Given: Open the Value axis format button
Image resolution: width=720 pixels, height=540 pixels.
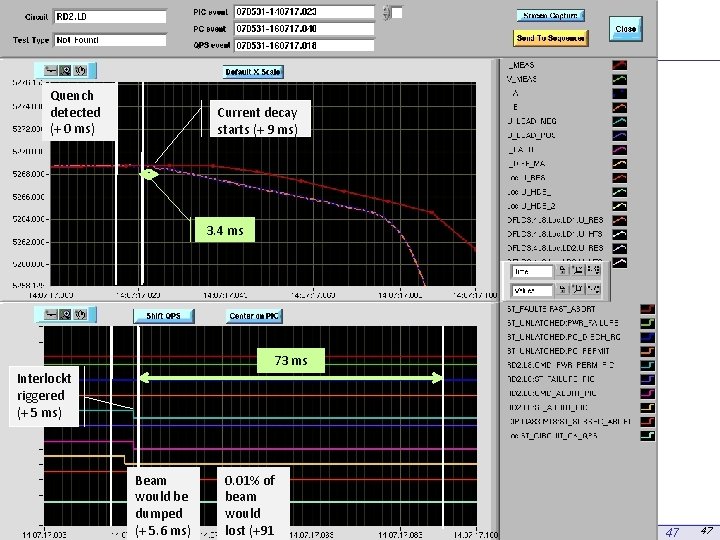Looking at the screenshot, I should point(578,289).
